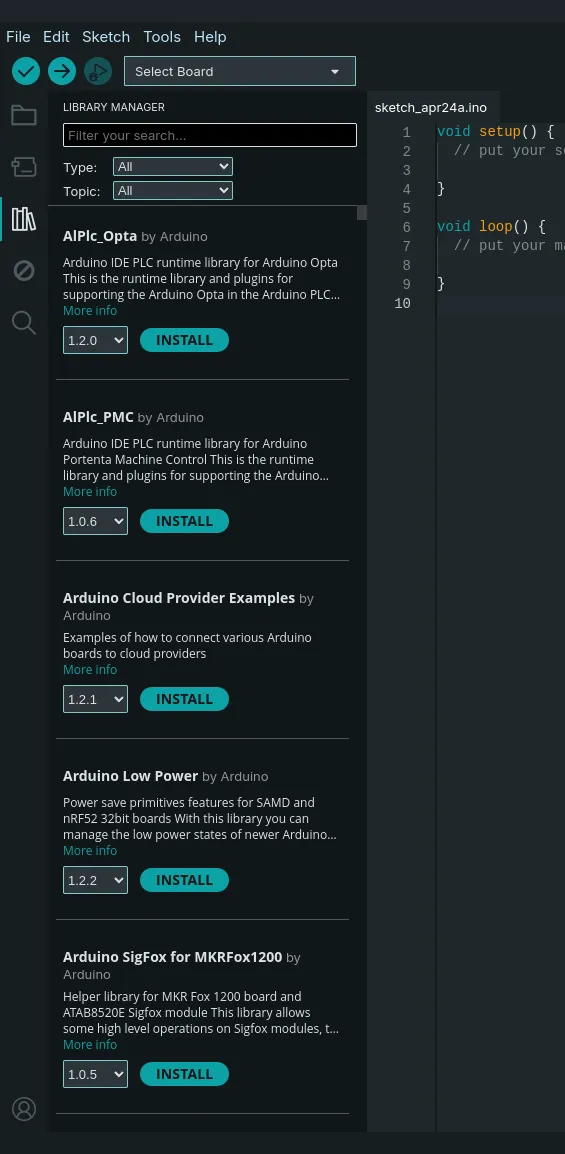
Task: Open the Search magnifier sidebar icon
Action: pyautogui.click(x=24, y=322)
